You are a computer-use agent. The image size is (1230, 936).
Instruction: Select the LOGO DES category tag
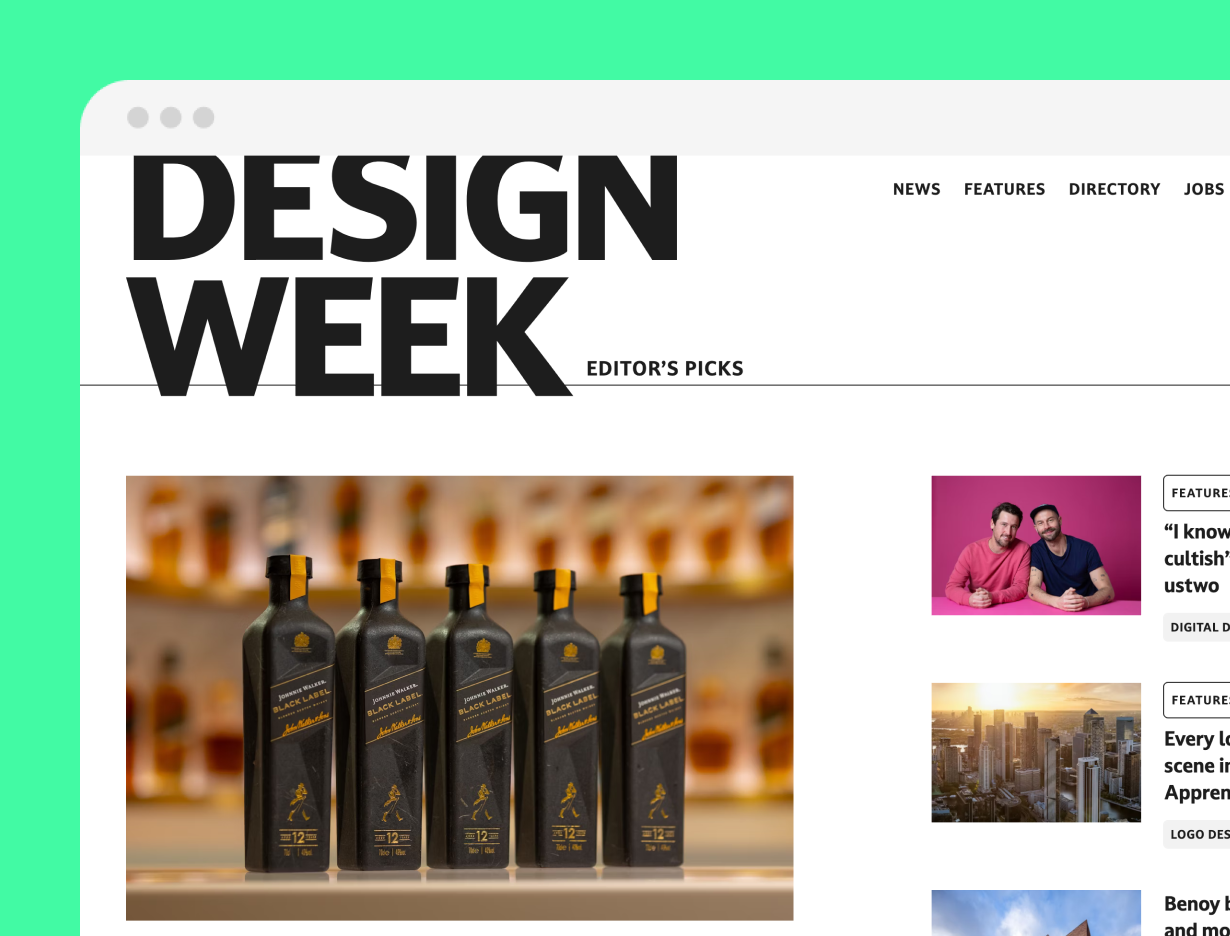point(1197,834)
